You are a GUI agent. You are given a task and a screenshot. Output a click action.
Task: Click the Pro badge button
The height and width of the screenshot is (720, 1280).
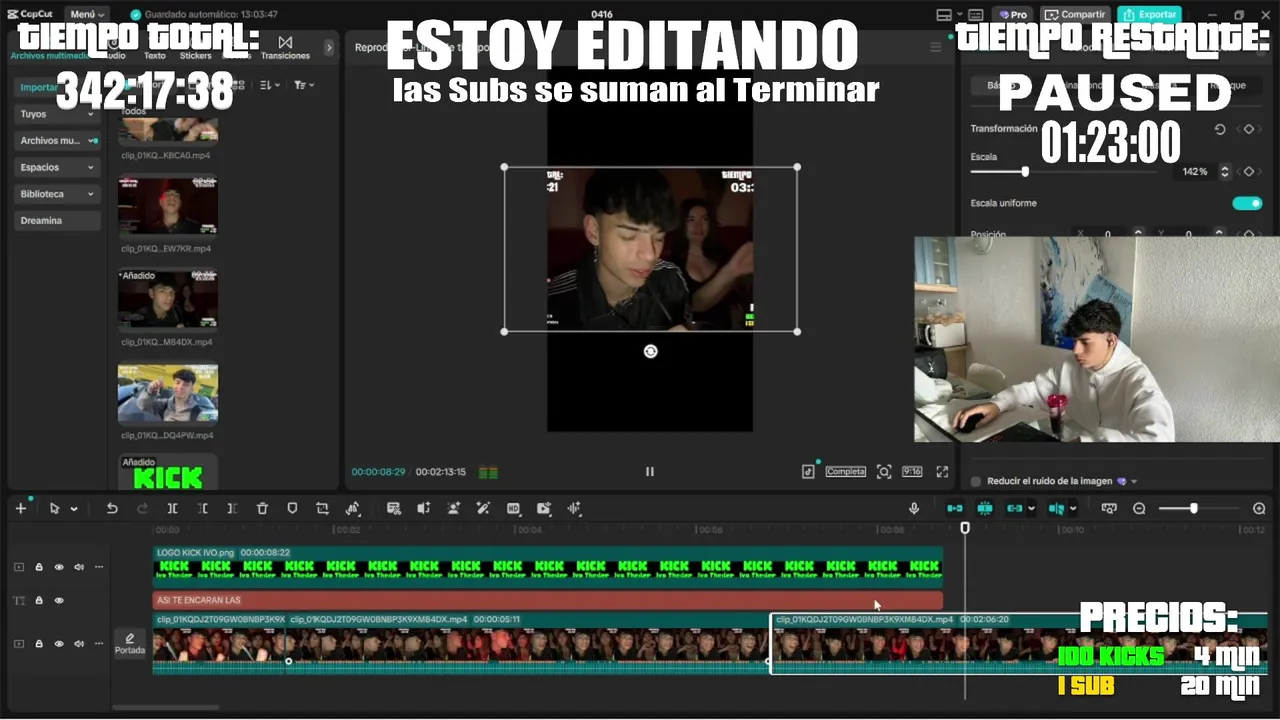click(1012, 14)
